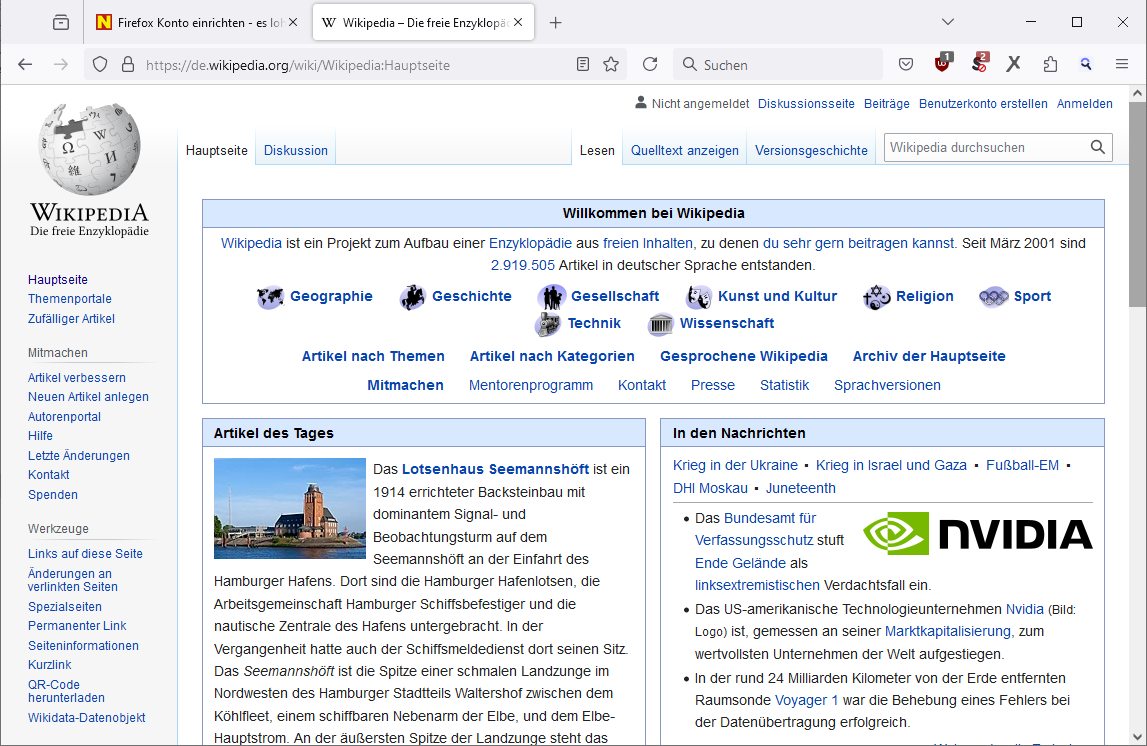Image resolution: width=1147 pixels, height=746 pixels.
Task: Click the forward navigation arrow
Action: pyautogui.click(x=61, y=64)
